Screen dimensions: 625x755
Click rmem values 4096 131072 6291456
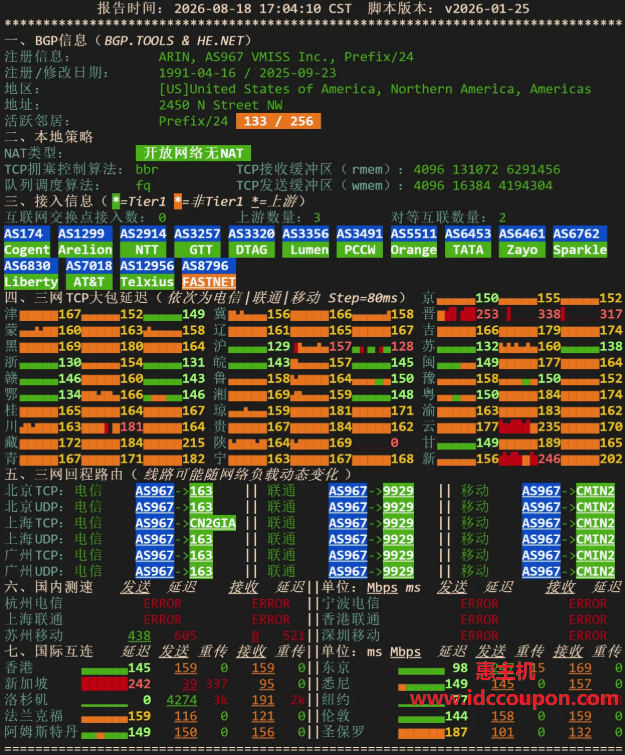(487, 169)
